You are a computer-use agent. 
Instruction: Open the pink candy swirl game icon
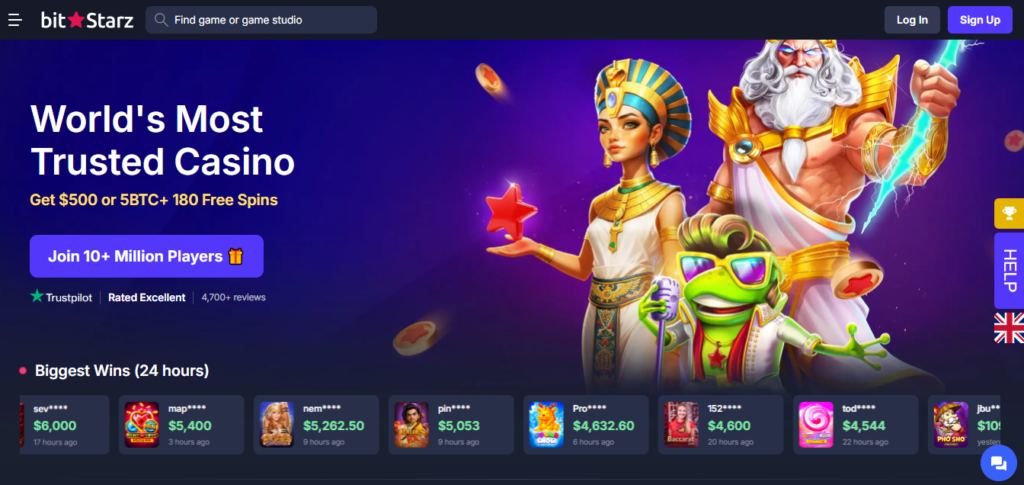(x=816, y=424)
